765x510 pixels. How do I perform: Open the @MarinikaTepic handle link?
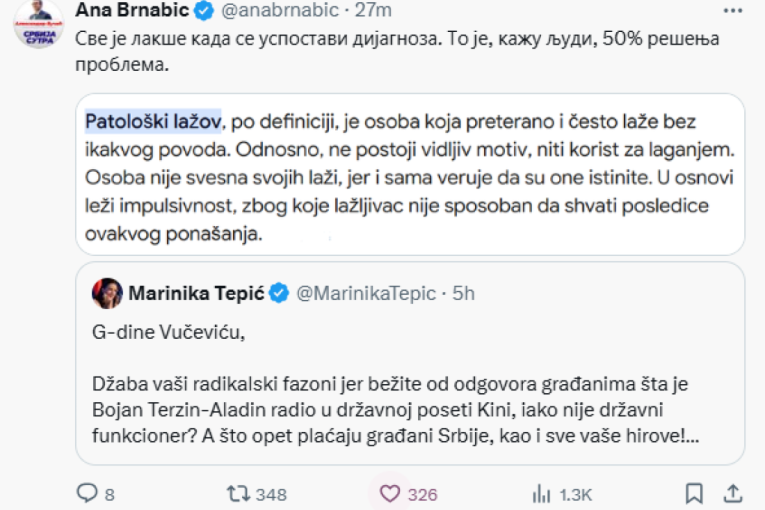[x=368, y=293]
